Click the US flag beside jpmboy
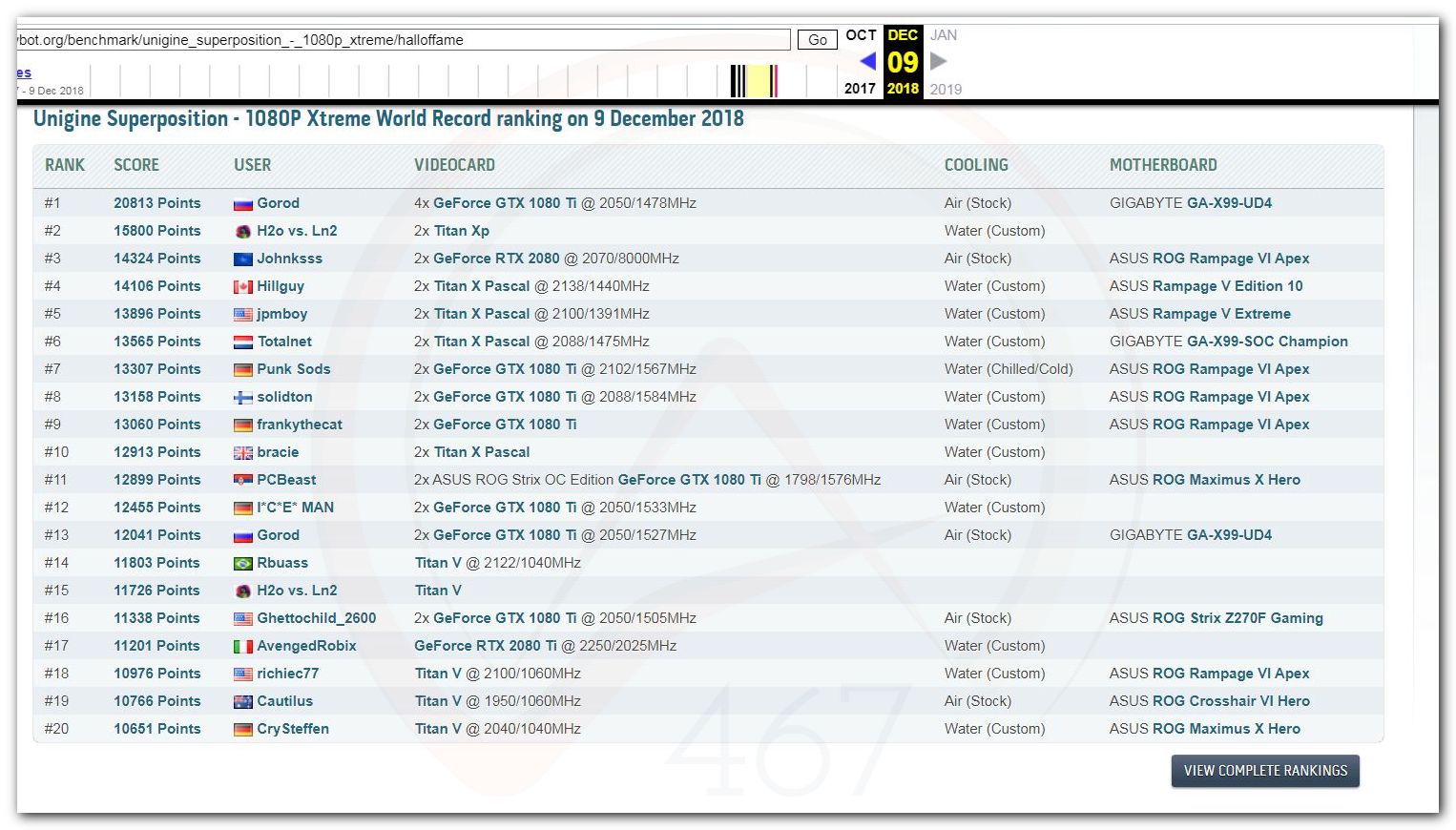This screenshot has width=1456, height=830. (x=243, y=315)
